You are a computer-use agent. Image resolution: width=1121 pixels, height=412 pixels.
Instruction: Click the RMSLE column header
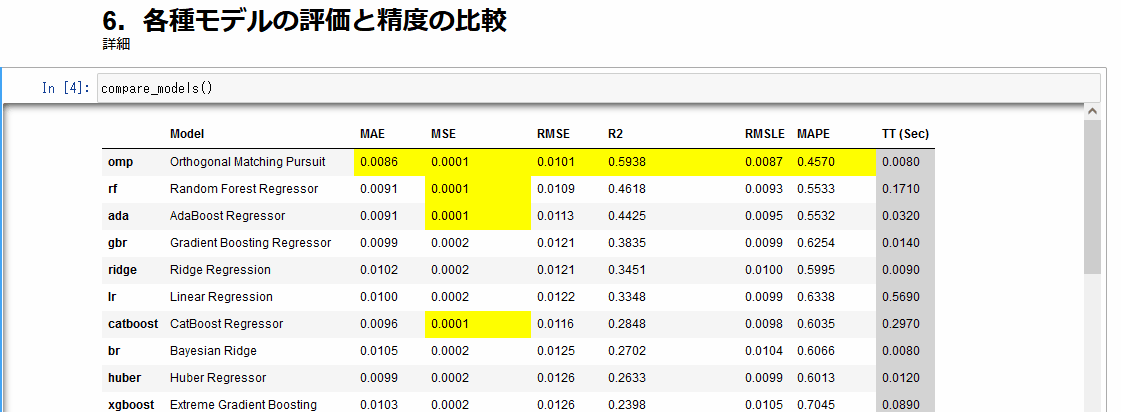pos(764,134)
